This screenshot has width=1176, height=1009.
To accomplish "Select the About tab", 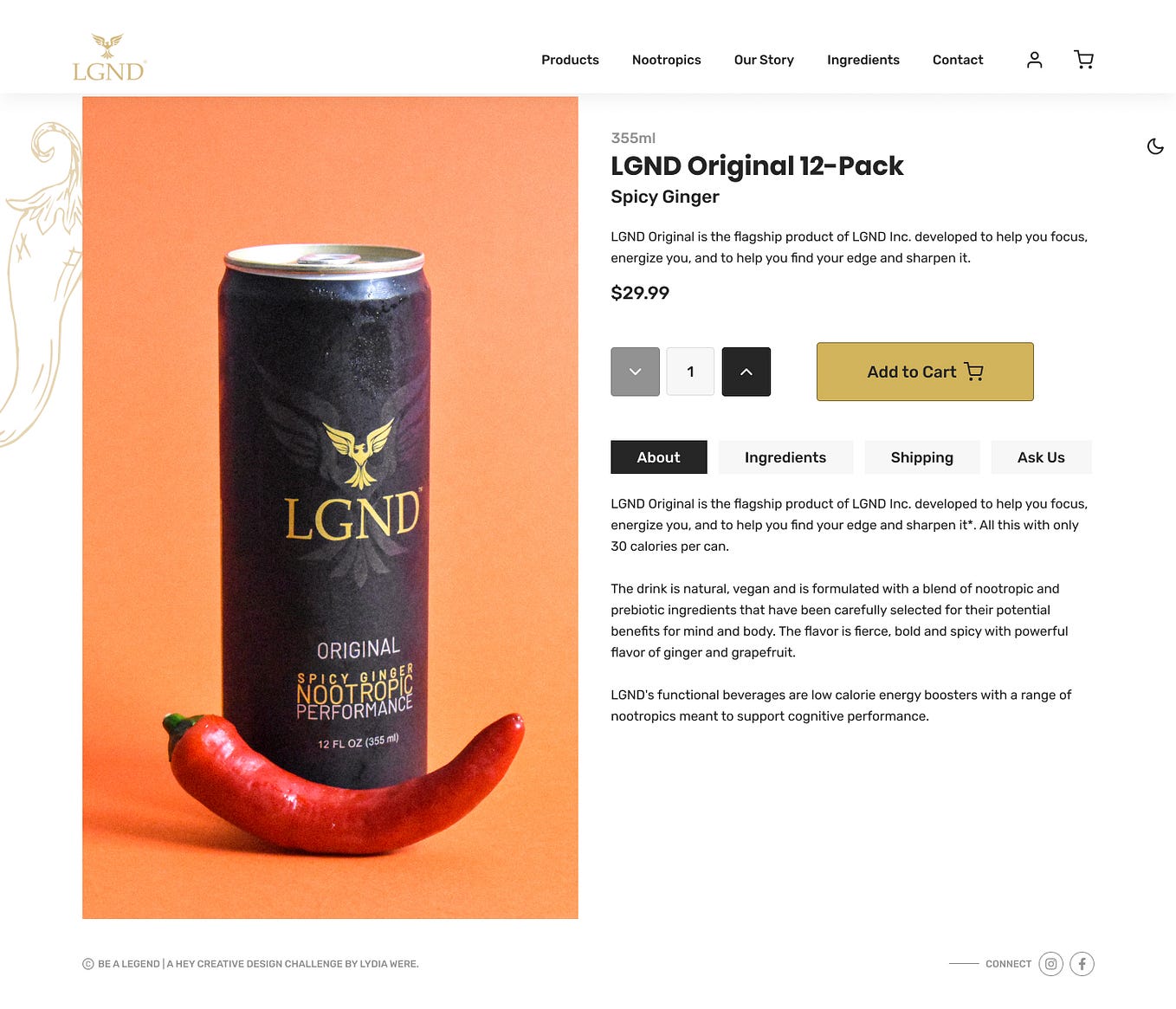I will coord(659,457).
